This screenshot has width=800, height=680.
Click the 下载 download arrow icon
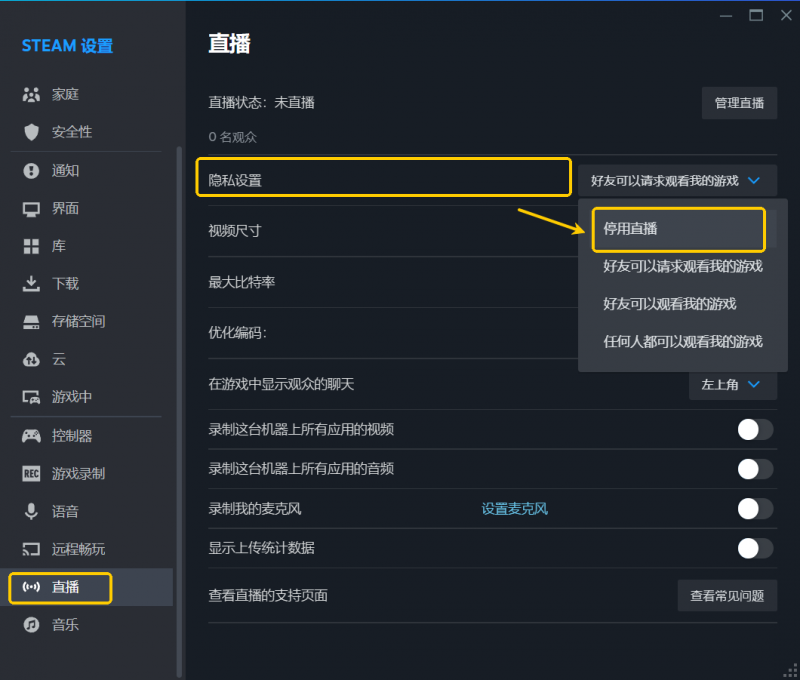[31, 284]
